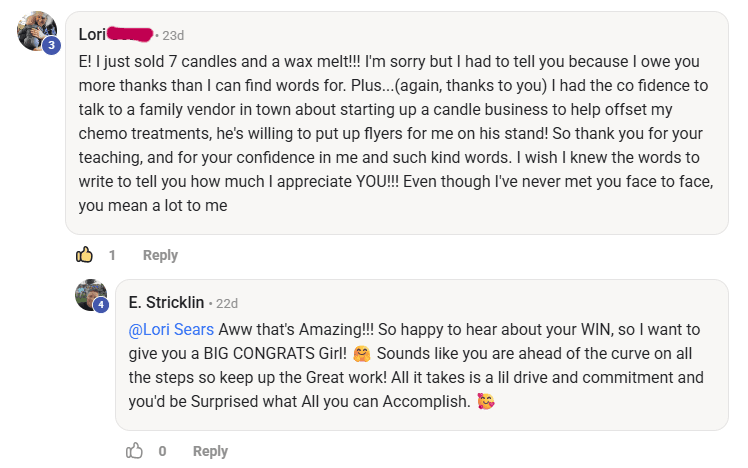View the 0 like count on the reply
The width and height of the screenshot is (748, 468).
162,451
